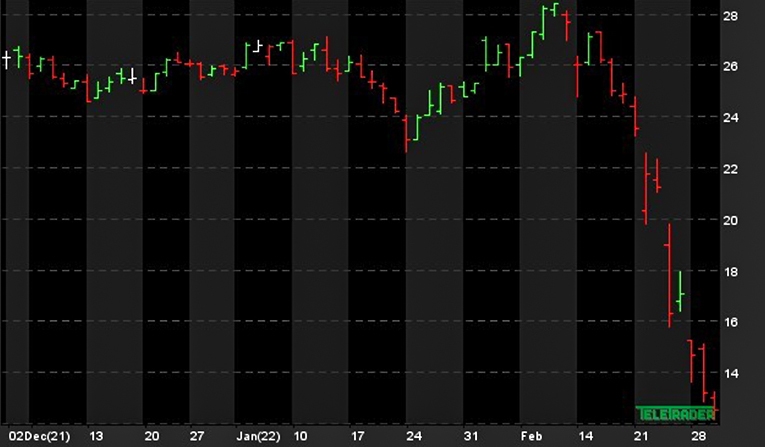Select the date label 20 before 27
The width and height of the screenshot is (765, 447).
pyautogui.click(x=152, y=436)
